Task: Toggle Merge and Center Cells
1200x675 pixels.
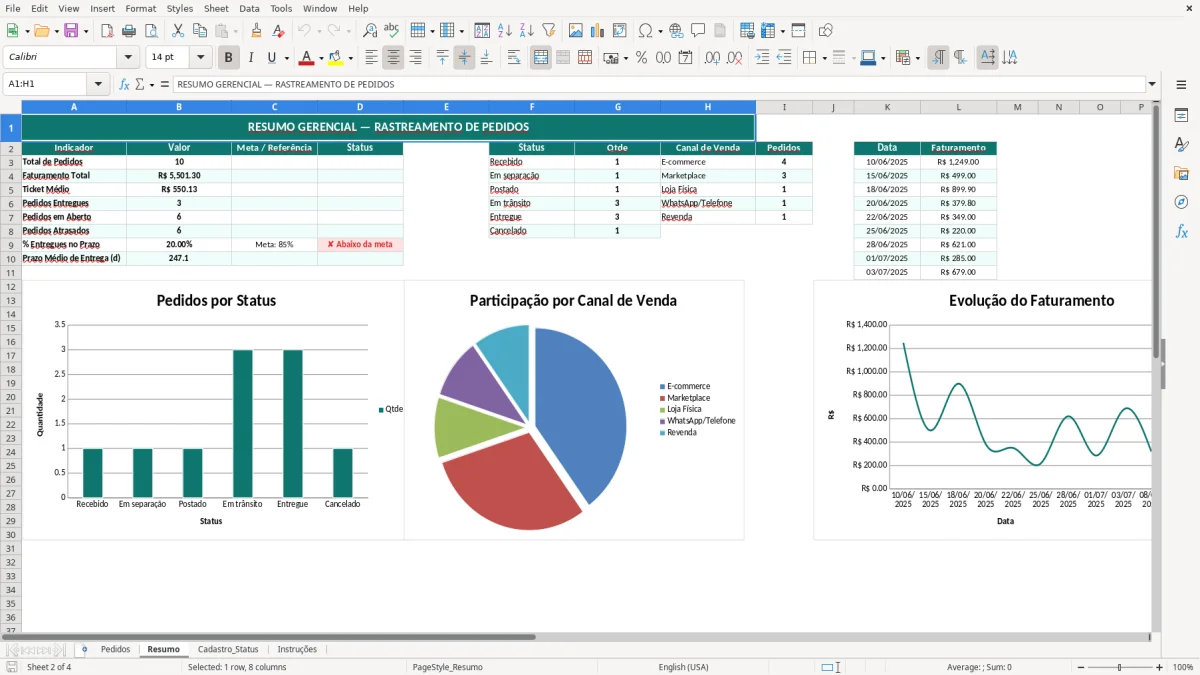Action: (541, 58)
